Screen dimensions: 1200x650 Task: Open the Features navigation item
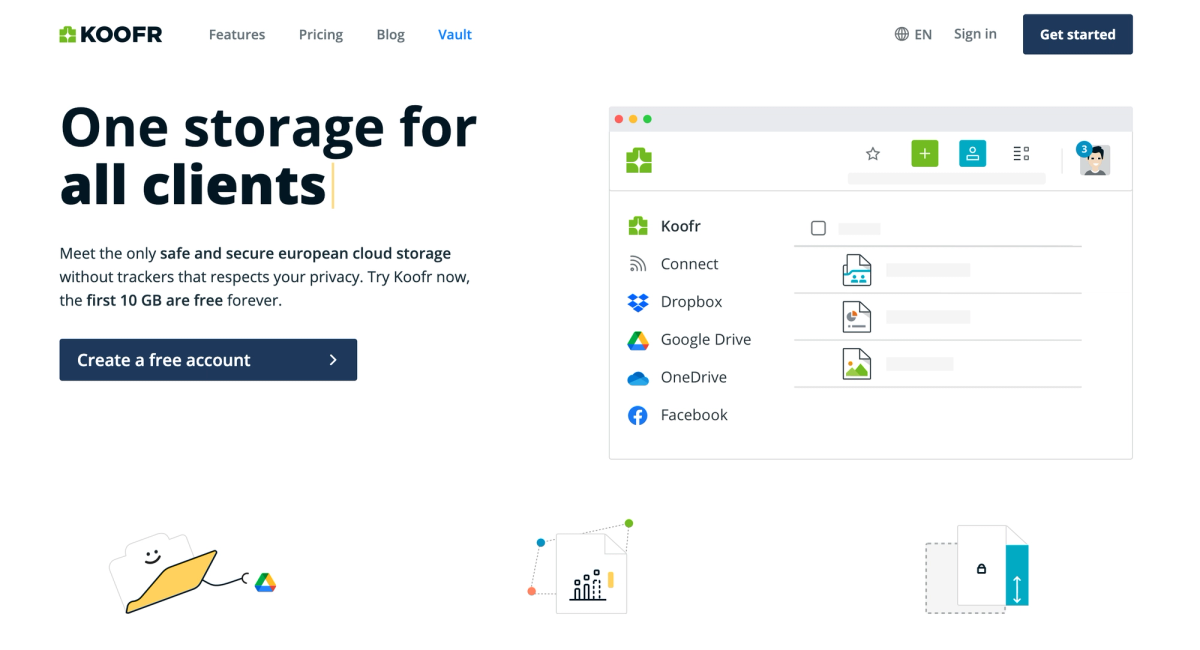point(236,34)
